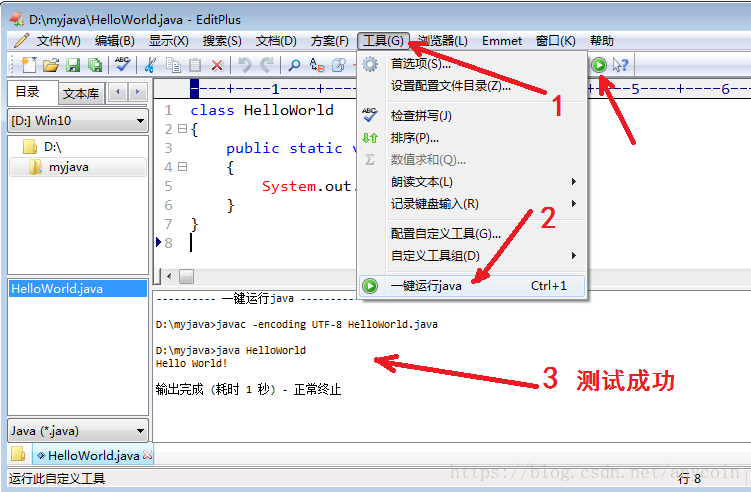Close the HelloWorld.java document tab
This screenshot has height=492, width=751.
click(148, 455)
